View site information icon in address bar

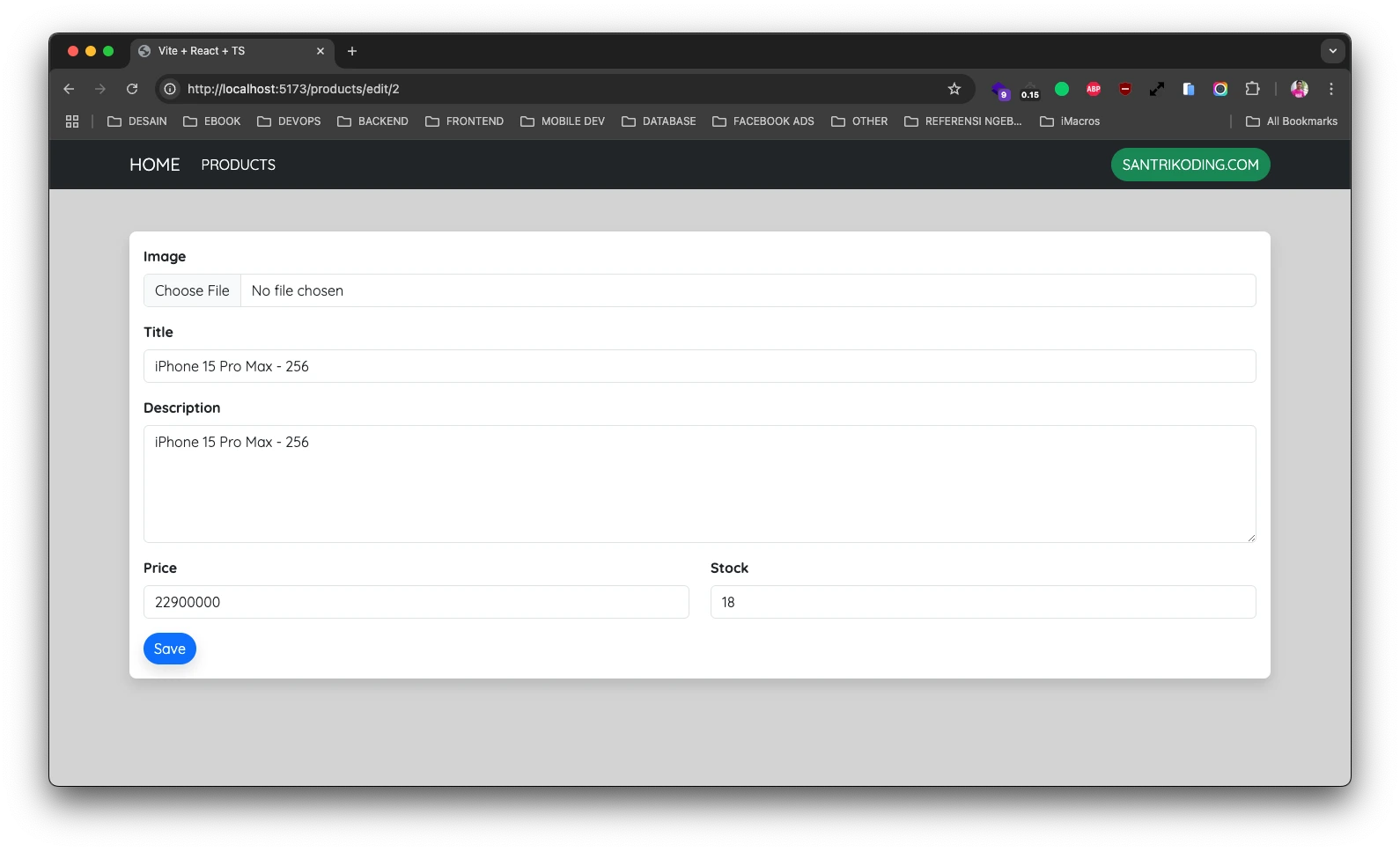click(x=170, y=89)
